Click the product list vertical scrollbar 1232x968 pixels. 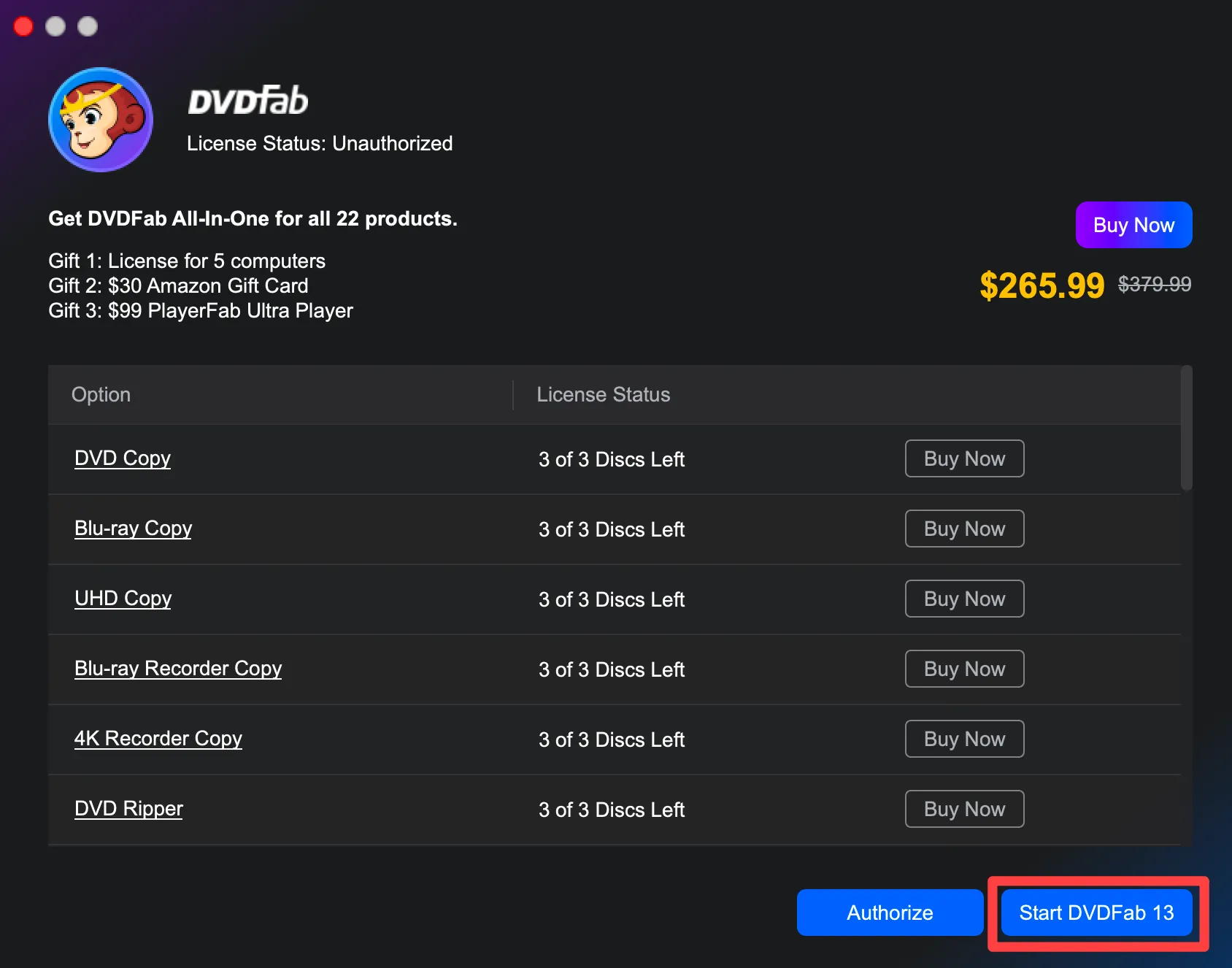coord(1187,428)
